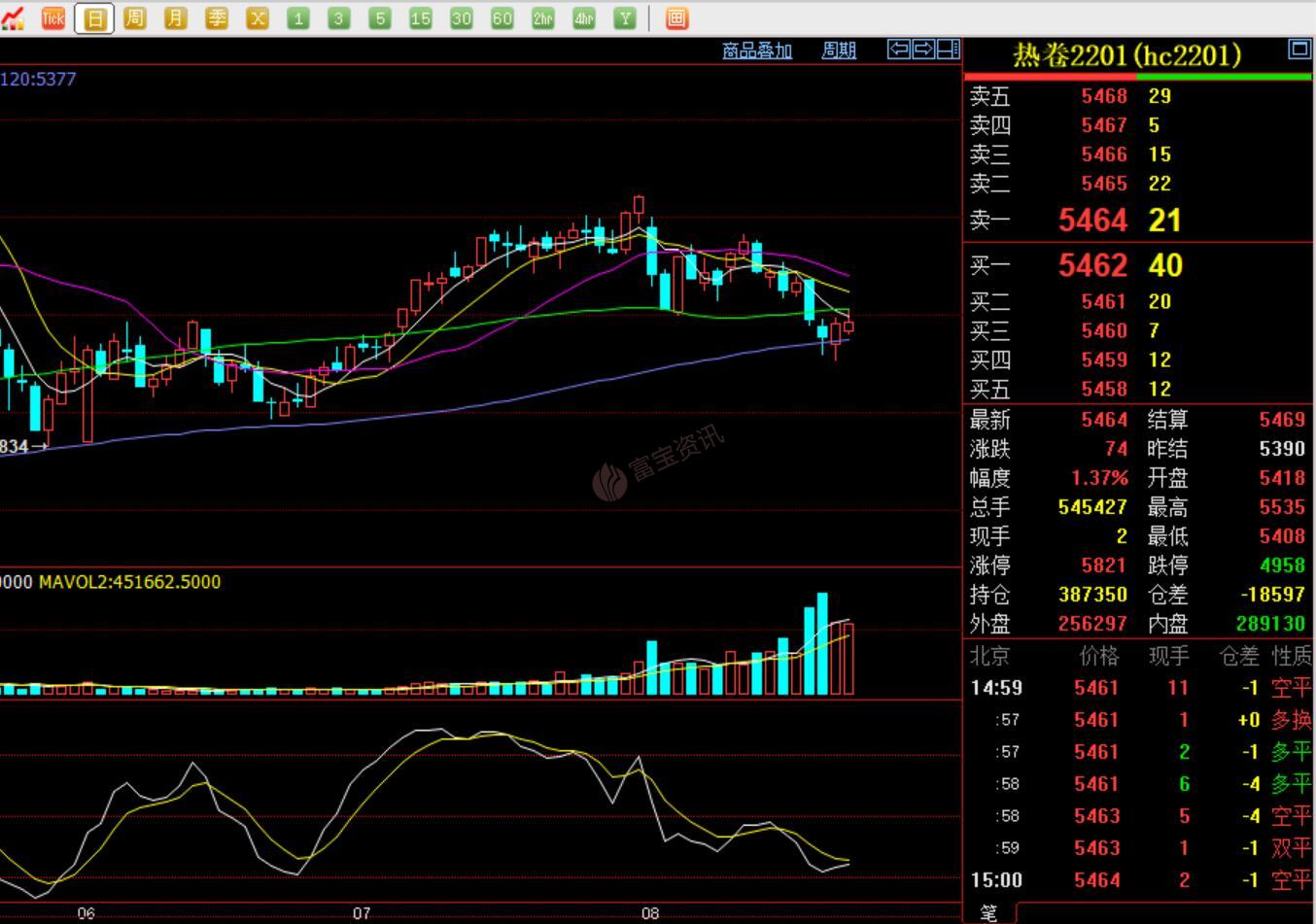The width and height of the screenshot is (1316, 924).
Task: Click the 08 month marker on time axis
Action: click(x=650, y=913)
